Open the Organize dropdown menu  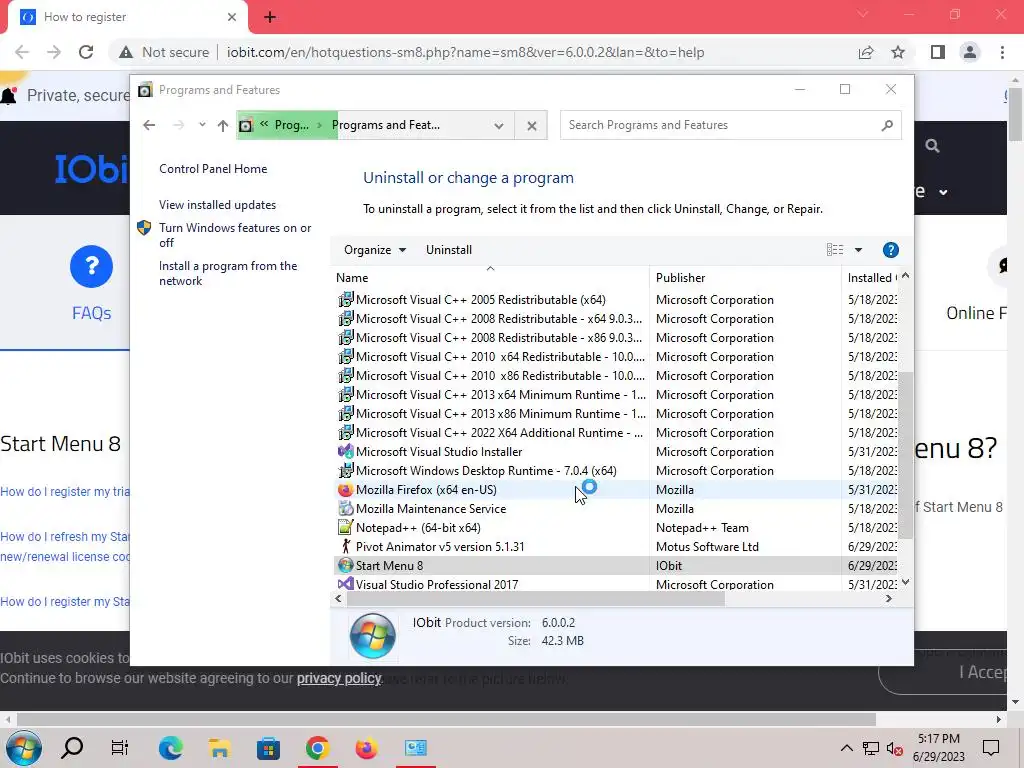click(x=375, y=249)
